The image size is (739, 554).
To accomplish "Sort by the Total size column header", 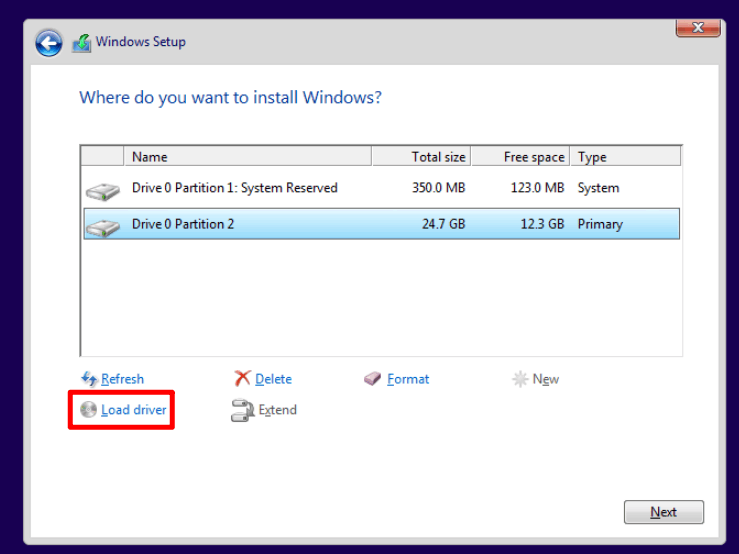I will [421, 157].
